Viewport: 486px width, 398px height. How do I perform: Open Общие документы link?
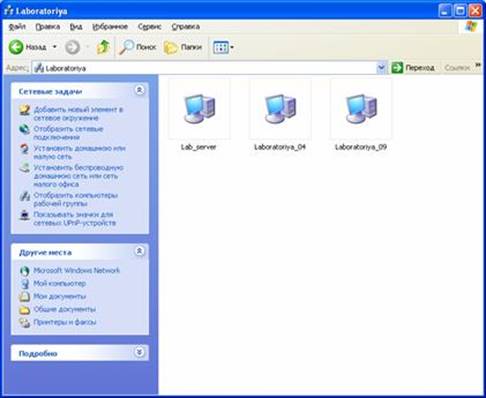coord(65,309)
